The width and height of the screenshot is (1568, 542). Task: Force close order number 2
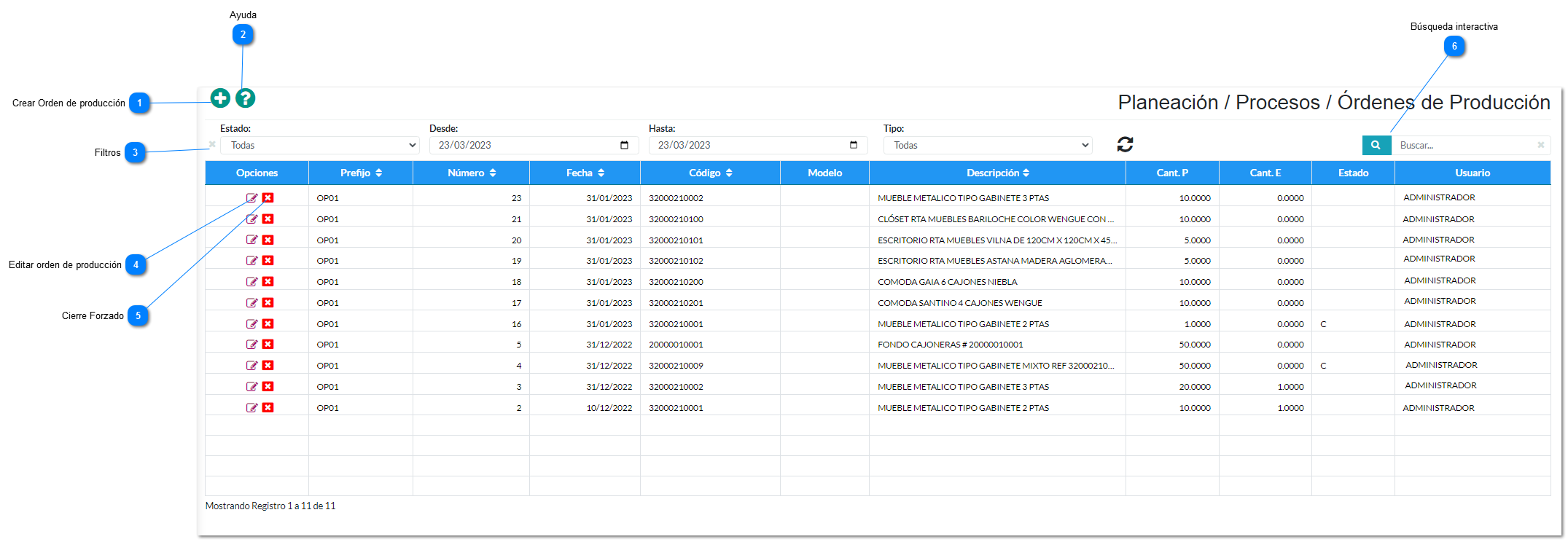pos(268,407)
